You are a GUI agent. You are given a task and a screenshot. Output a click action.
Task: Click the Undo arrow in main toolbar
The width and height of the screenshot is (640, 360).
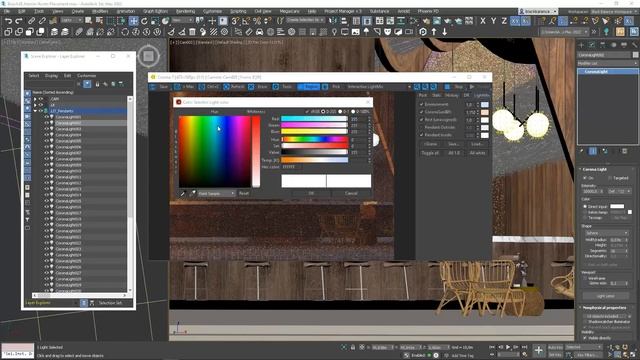coord(8,21)
